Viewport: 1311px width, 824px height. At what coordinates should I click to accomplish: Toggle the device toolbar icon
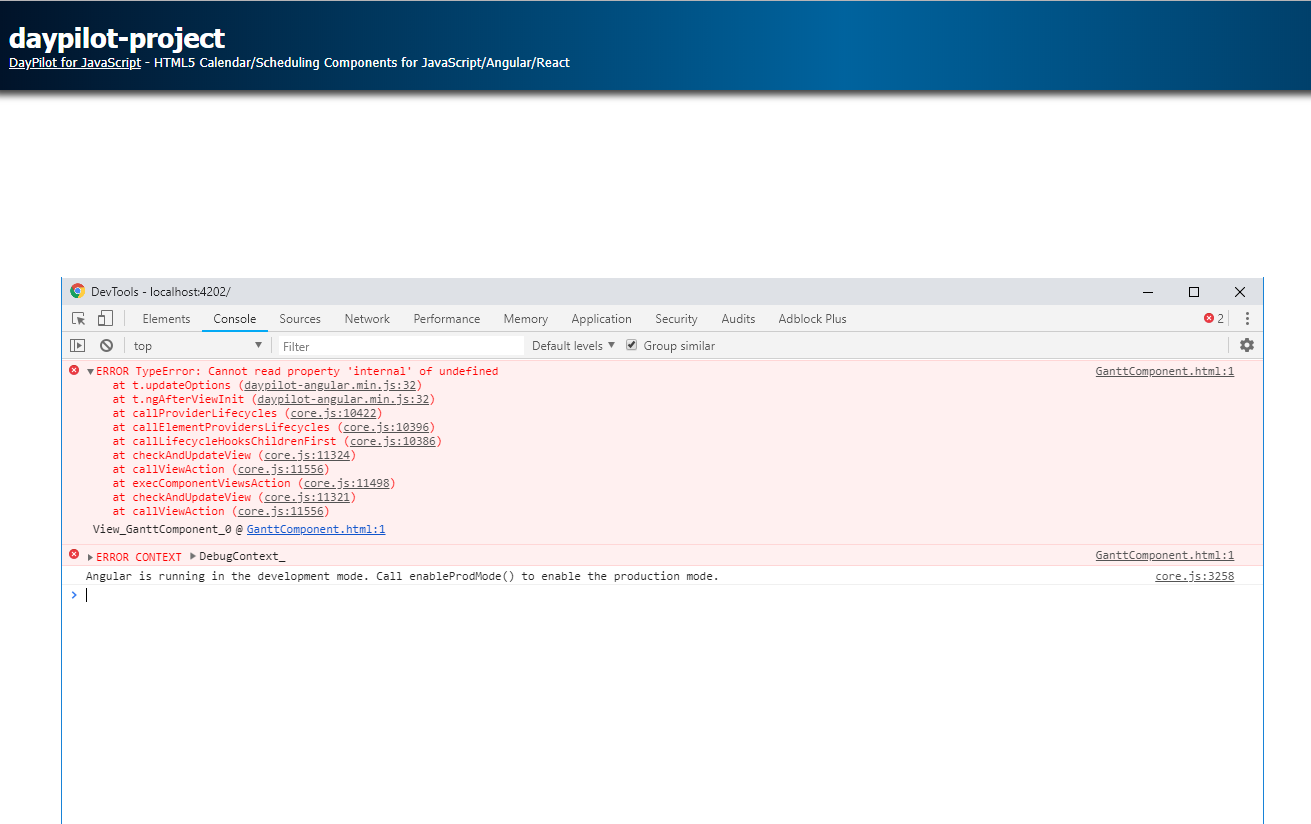pyautogui.click(x=105, y=319)
